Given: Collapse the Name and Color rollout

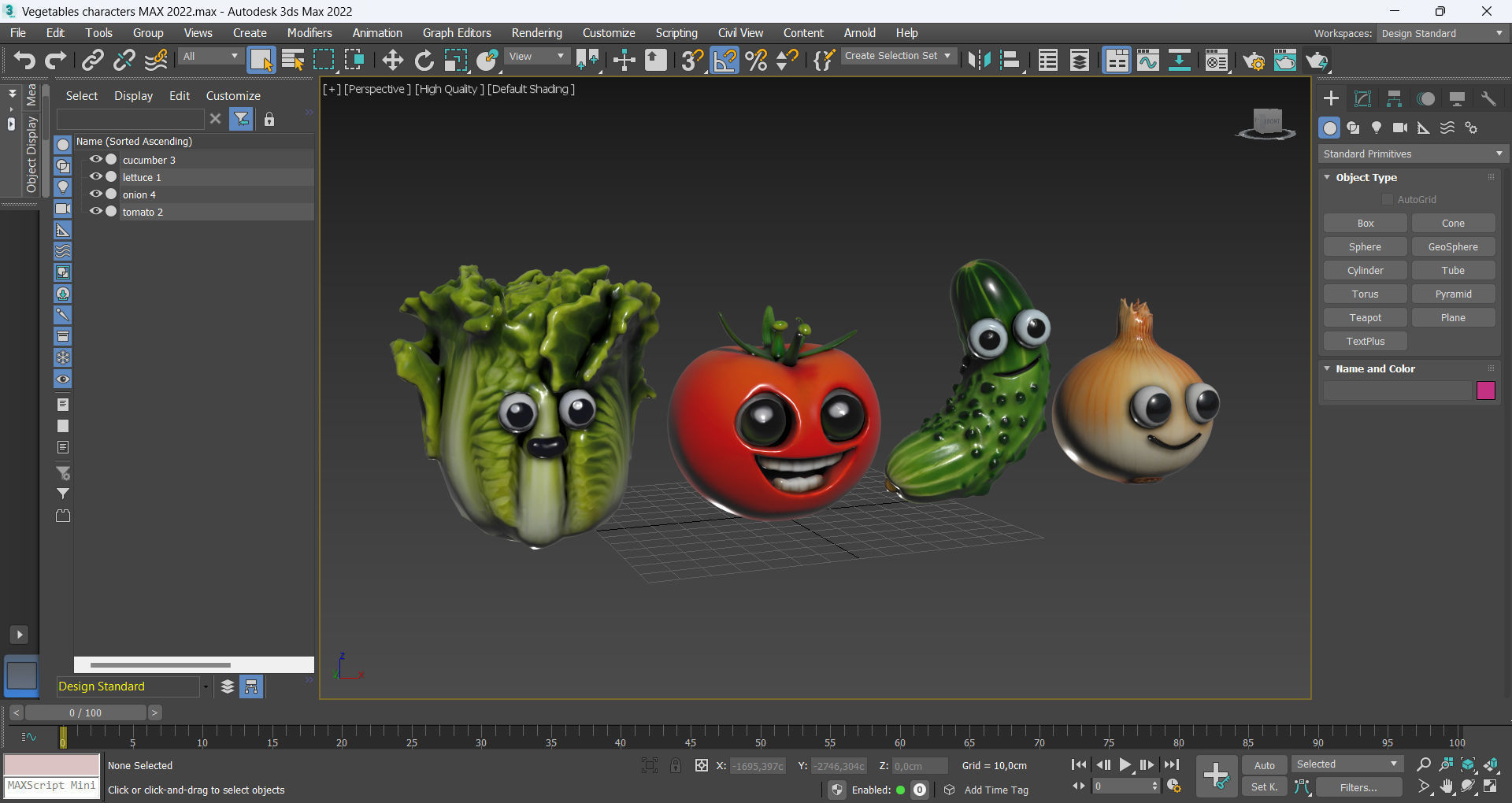Looking at the screenshot, I should pos(1328,368).
